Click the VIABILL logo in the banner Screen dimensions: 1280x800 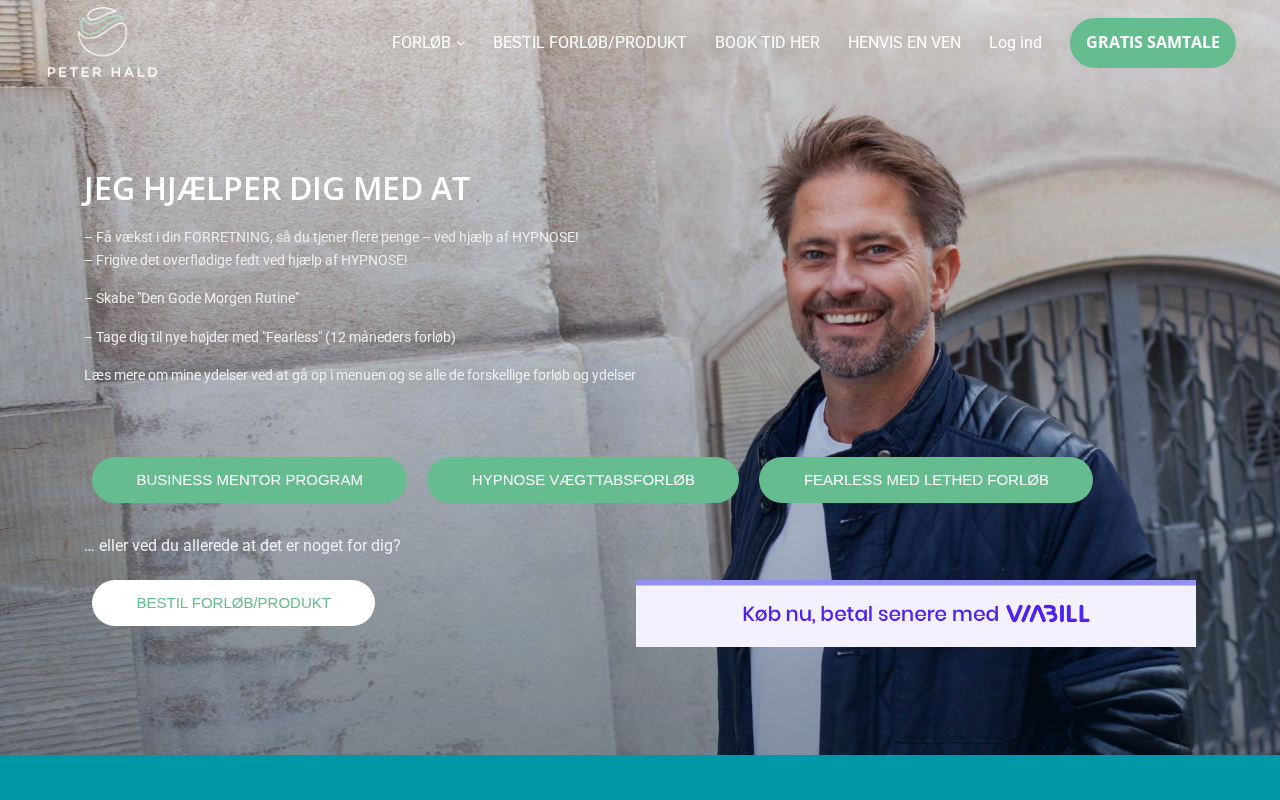[1047, 614]
